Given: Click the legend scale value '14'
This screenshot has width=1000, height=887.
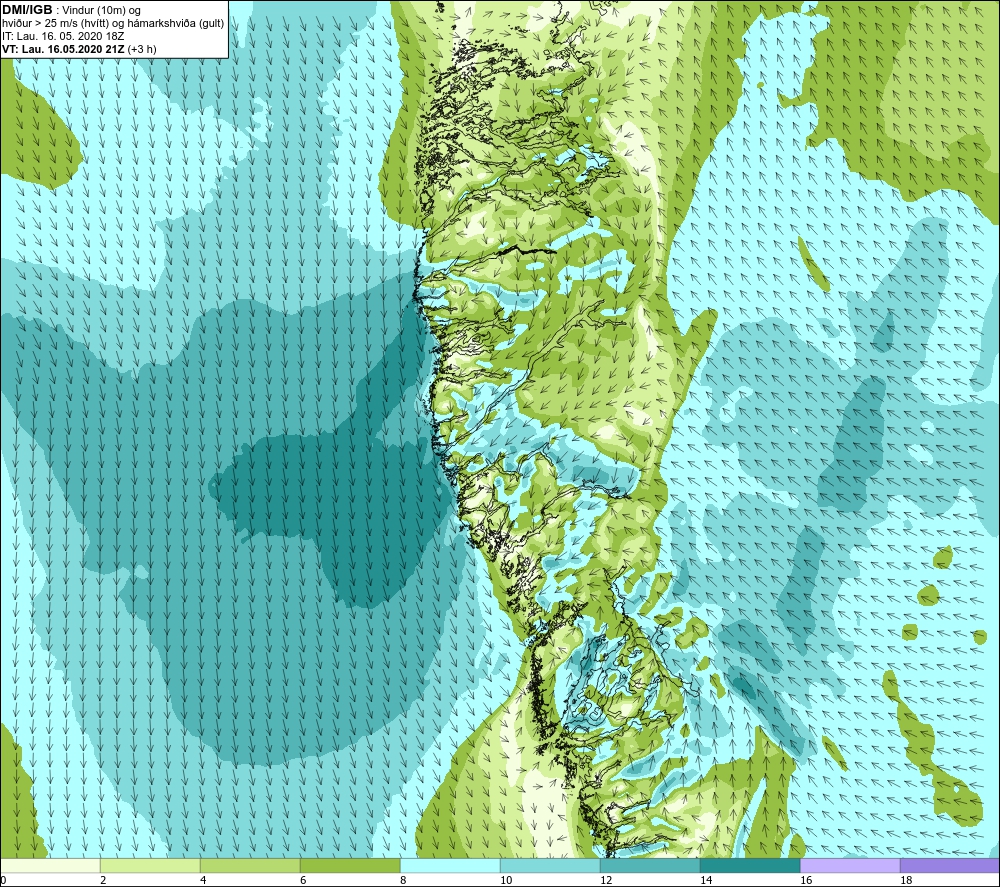Looking at the screenshot, I should (706, 881).
